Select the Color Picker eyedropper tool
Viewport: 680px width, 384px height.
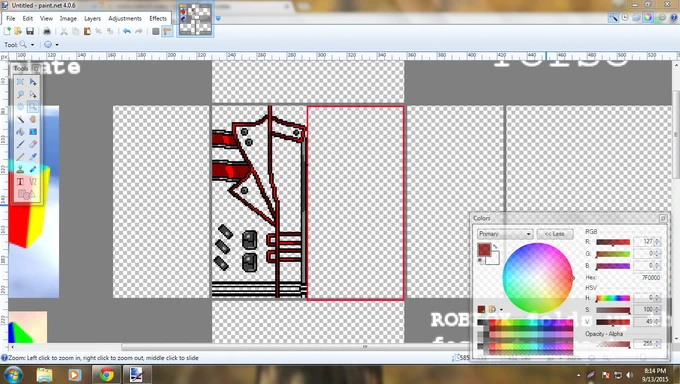pyautogui.click(x=33, y=157)
